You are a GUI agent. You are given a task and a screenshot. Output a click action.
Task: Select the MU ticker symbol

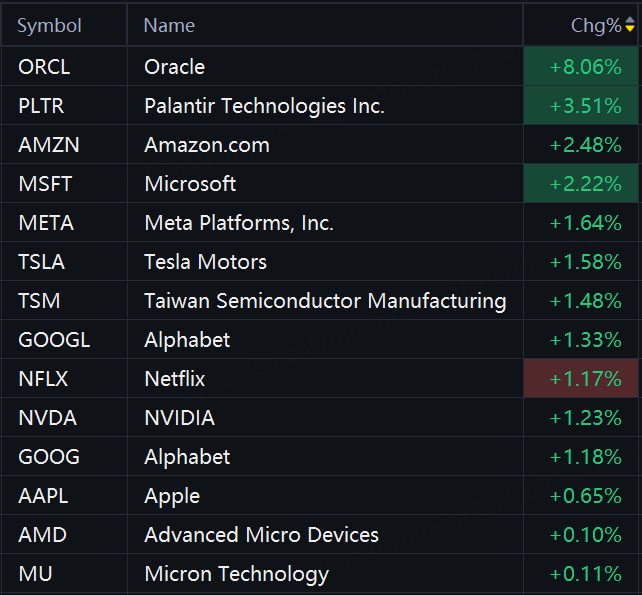click(x=32, y=574)
